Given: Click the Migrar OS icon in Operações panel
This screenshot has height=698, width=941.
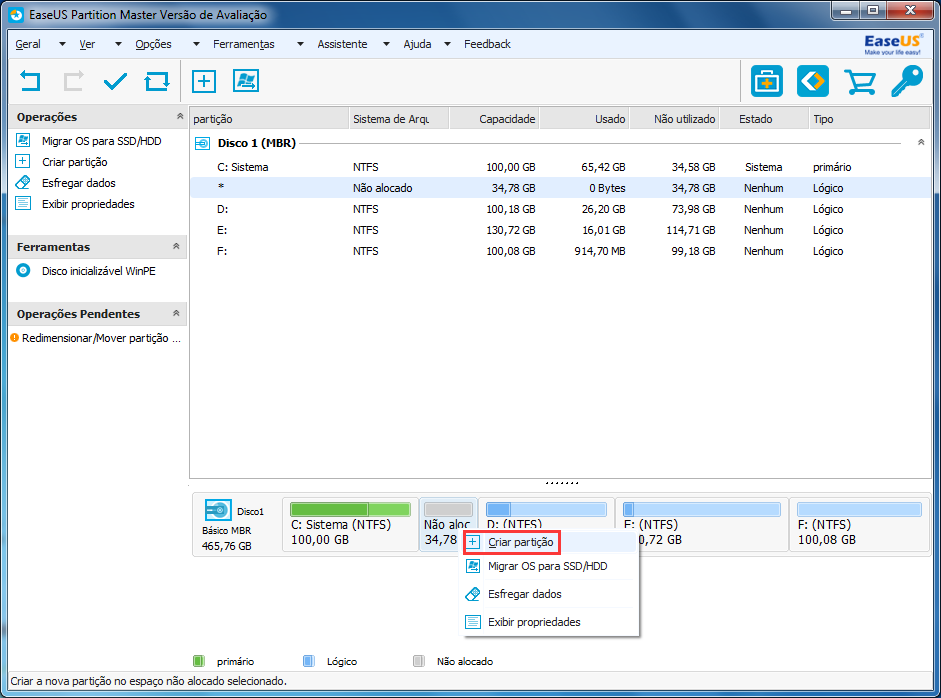Looking at the screenshot, I should [x=23, y=140].
